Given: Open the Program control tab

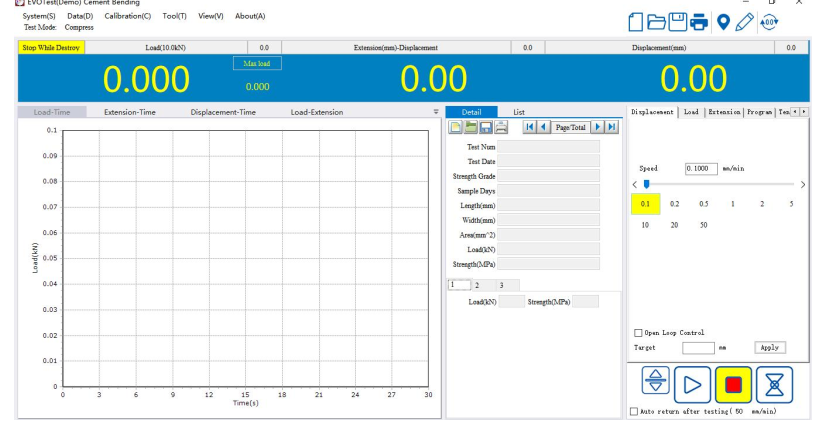Looking at the screenshot, I should [759, 112].
